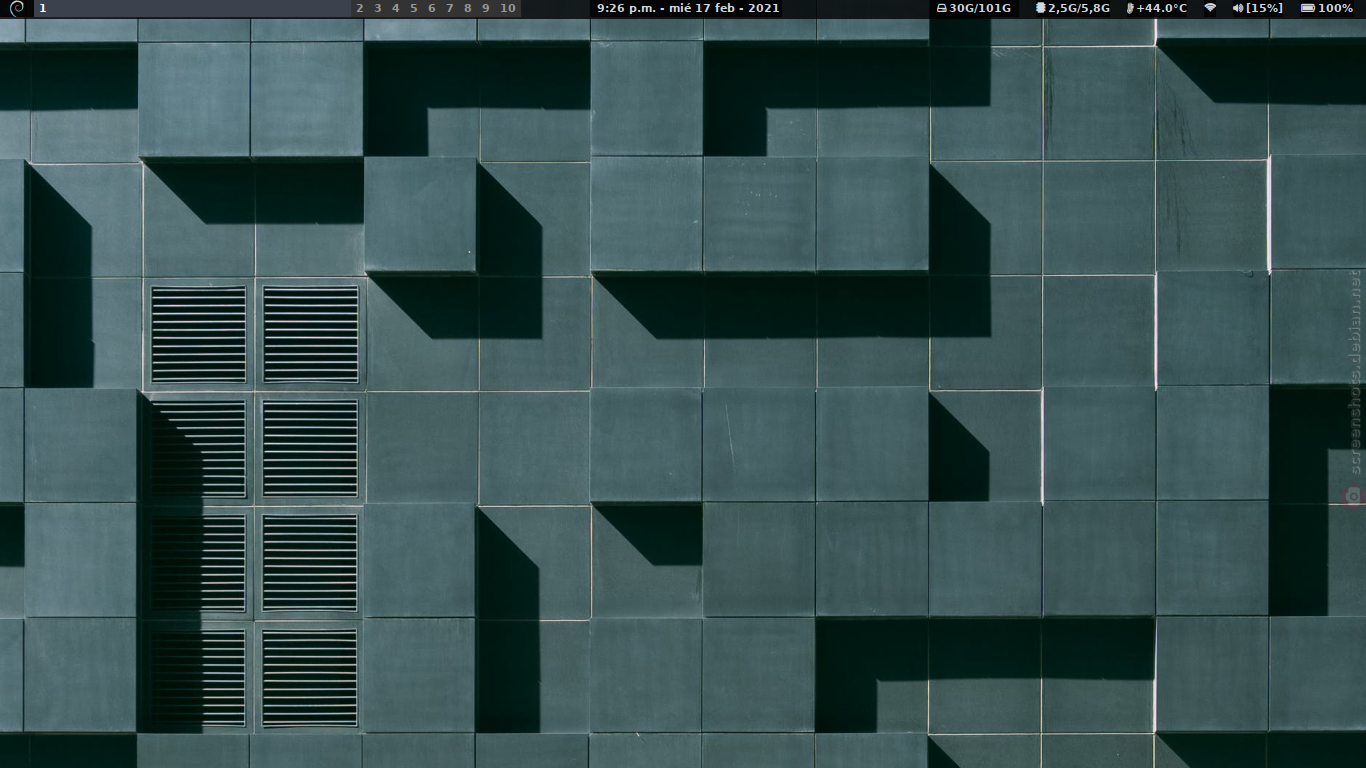
Task: Click temperature reading +44.0°C
Action: coord(1162,8)
